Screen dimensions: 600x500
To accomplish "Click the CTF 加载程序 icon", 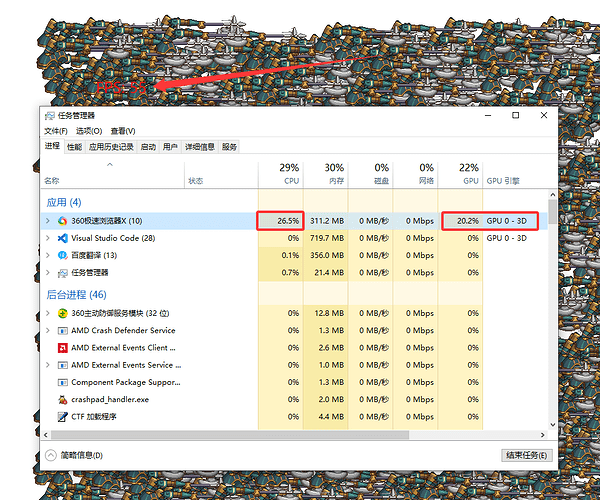I will click(62, 417).
